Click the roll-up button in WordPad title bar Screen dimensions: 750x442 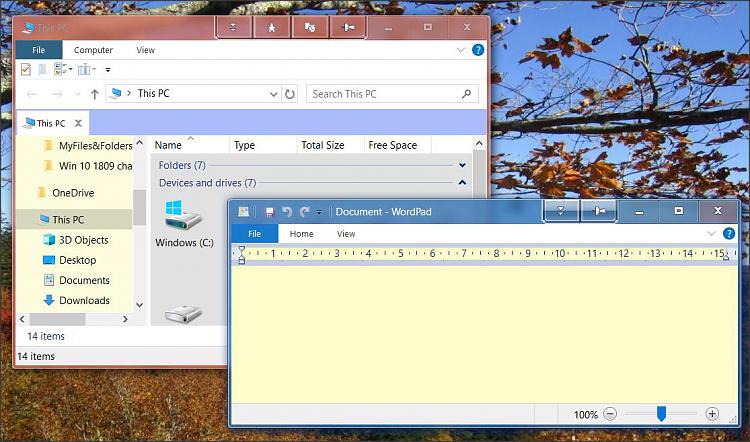click(x=562, y=211)
